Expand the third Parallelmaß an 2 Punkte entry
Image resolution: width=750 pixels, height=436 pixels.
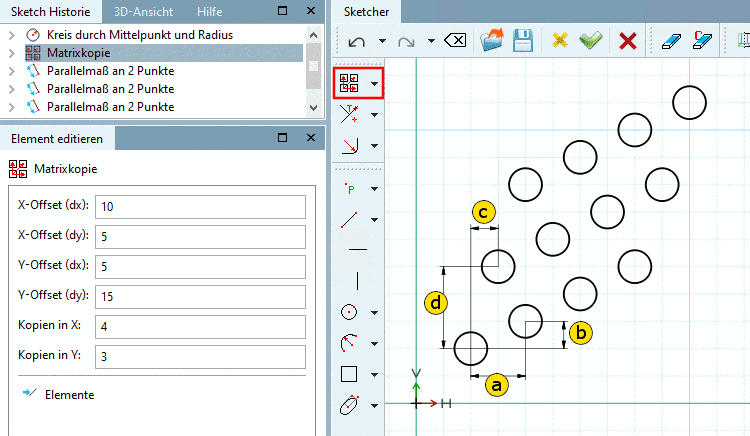(x=11, y=107)
